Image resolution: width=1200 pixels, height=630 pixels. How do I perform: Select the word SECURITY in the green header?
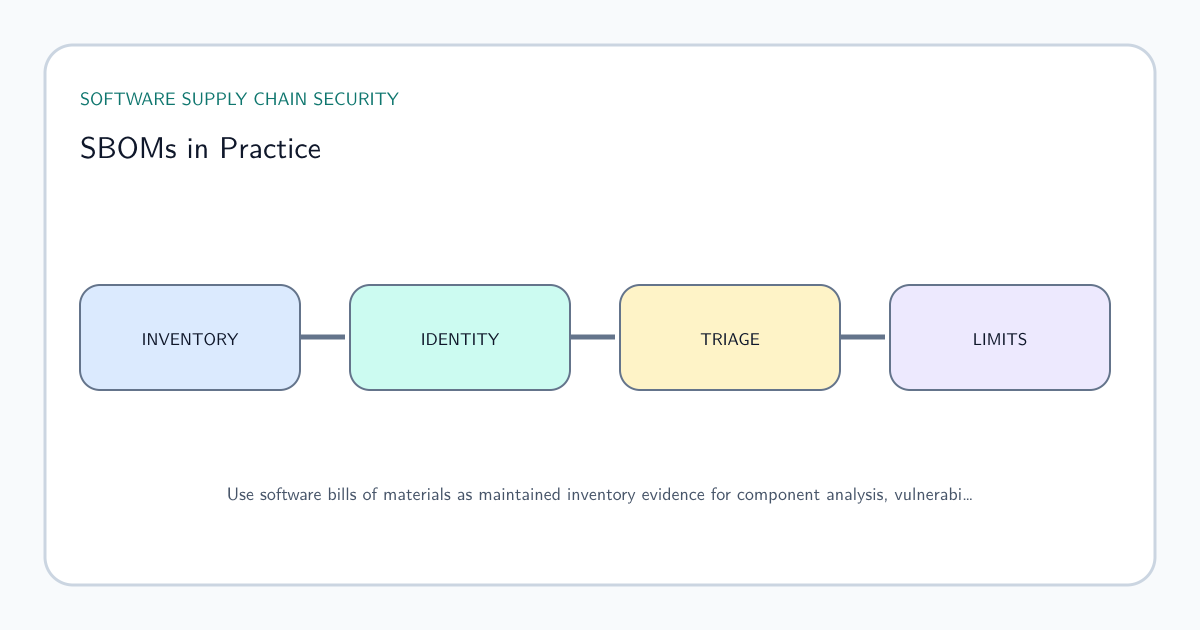point(356,99)
